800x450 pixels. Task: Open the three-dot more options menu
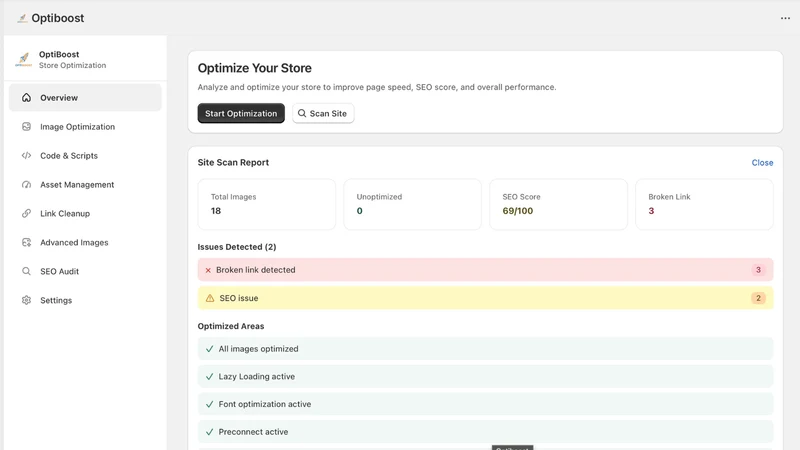[785, 18]
